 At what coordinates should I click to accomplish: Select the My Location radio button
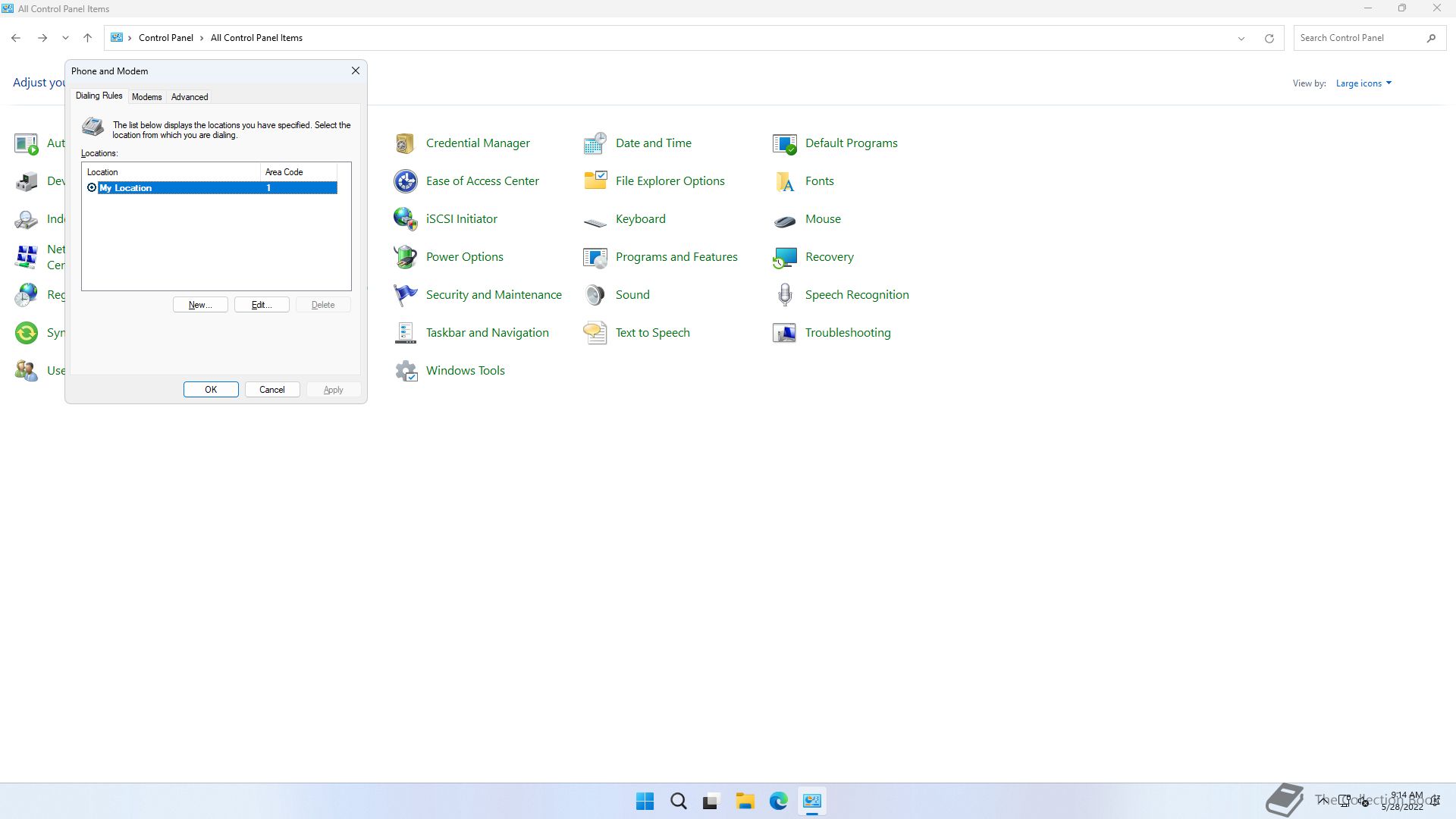tap(92, 188)
